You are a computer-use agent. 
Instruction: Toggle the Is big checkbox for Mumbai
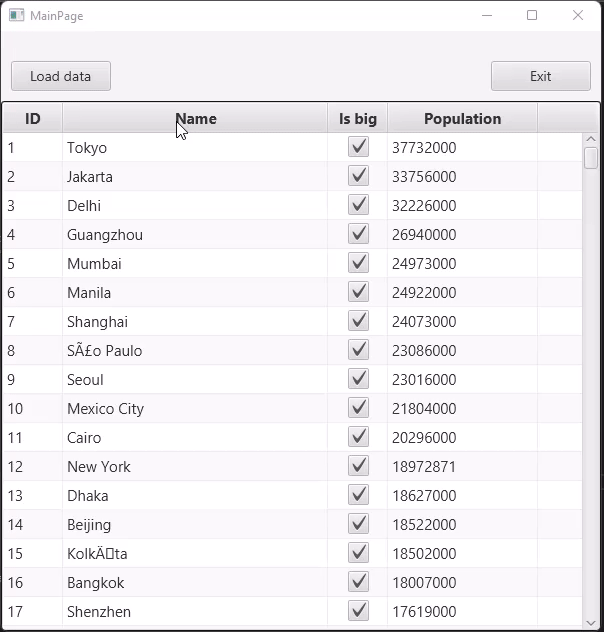point(358,263)
